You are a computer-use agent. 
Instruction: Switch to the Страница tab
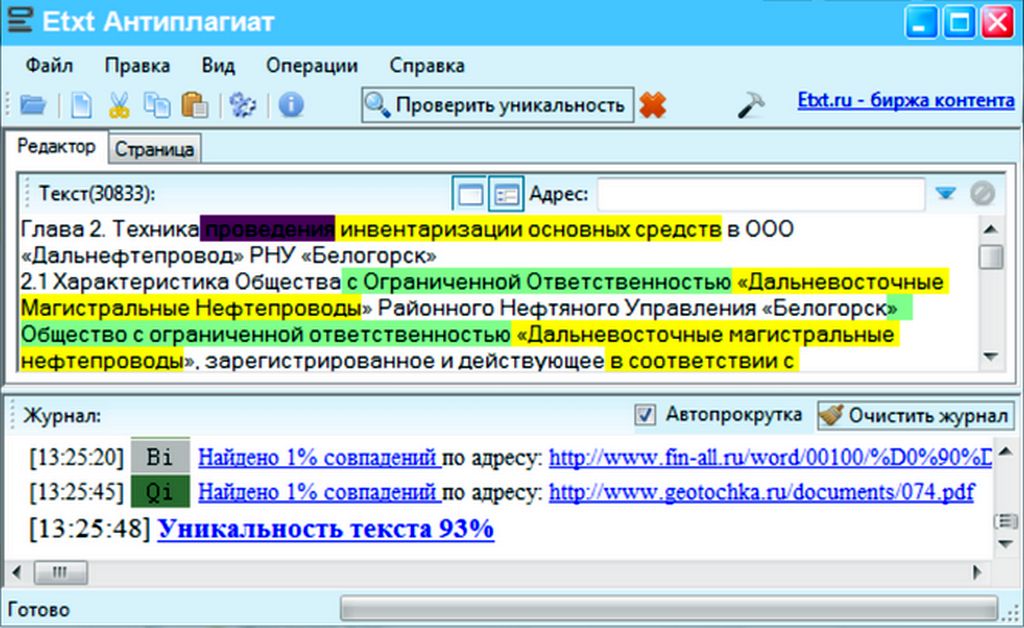tap(154, 149)
